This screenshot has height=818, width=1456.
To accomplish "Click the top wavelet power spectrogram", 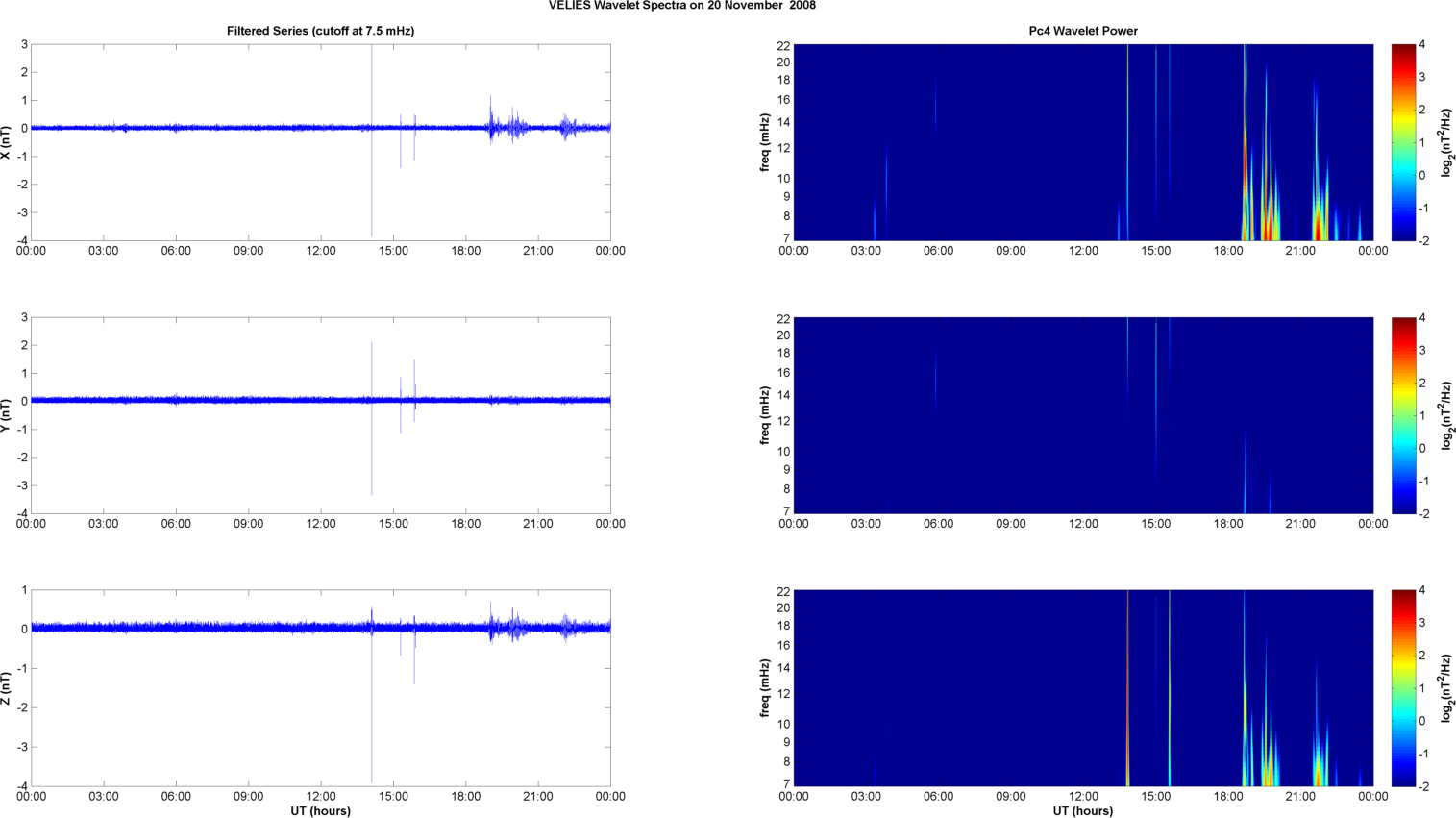I will coord(1082,142).
